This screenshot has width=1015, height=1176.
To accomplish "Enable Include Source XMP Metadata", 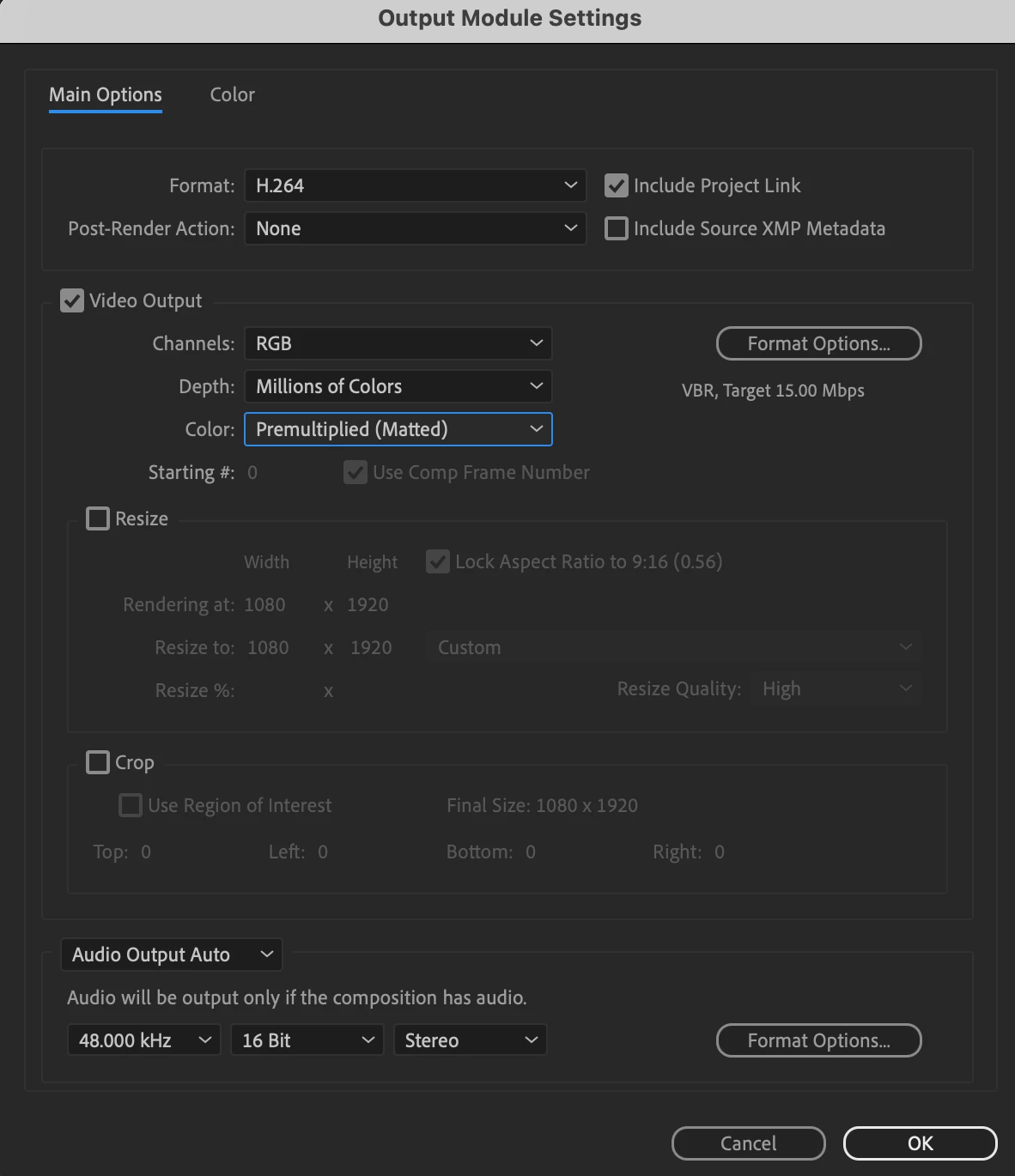I will 617,228.
